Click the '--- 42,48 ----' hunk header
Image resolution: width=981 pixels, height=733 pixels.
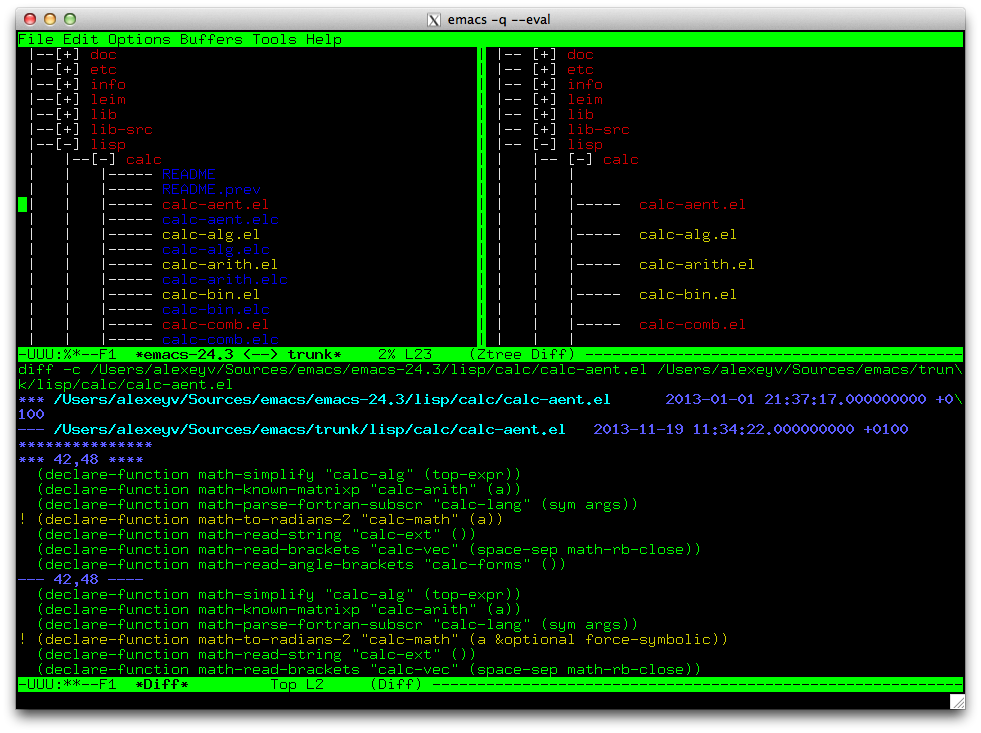pos(81,580)
